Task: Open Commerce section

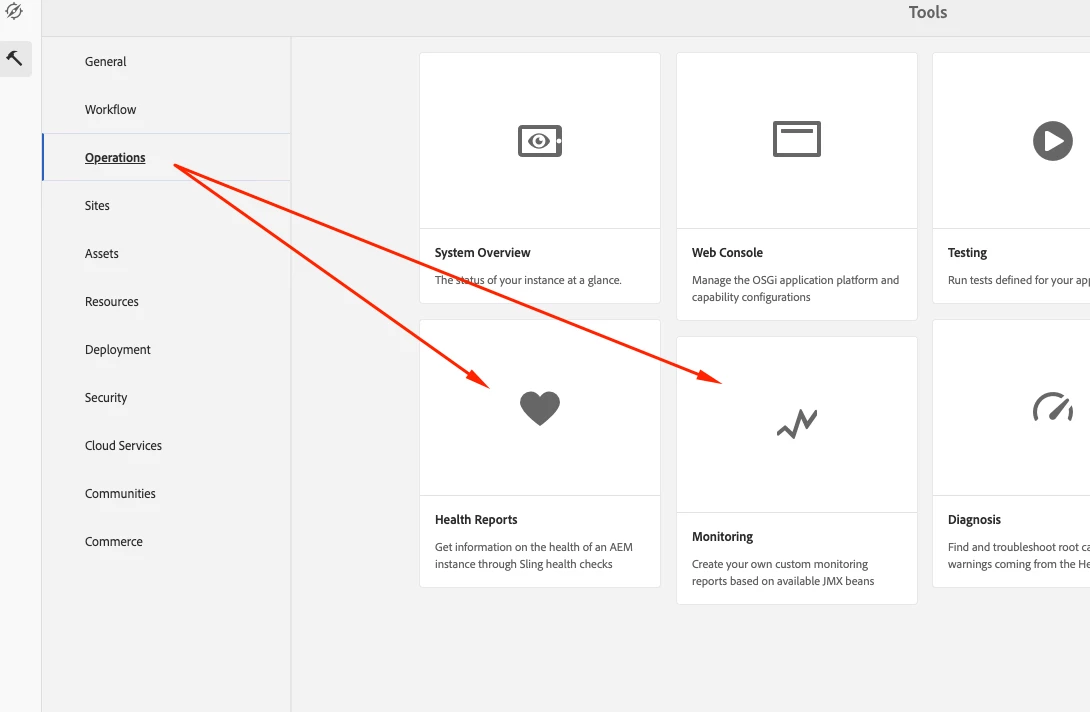Action: [113, 541]
